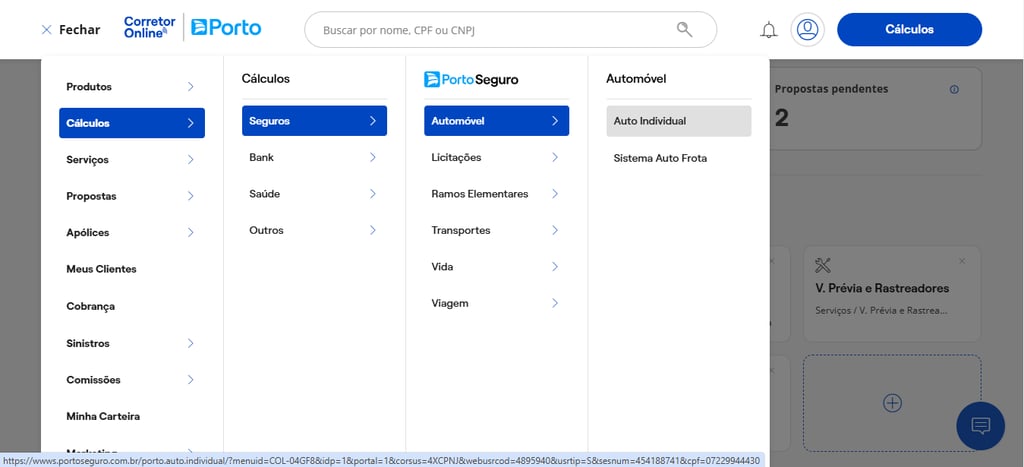Viewport: 1024px width, 467px height.
Task: Expand Bank submenu
Action: coord(314,157)
